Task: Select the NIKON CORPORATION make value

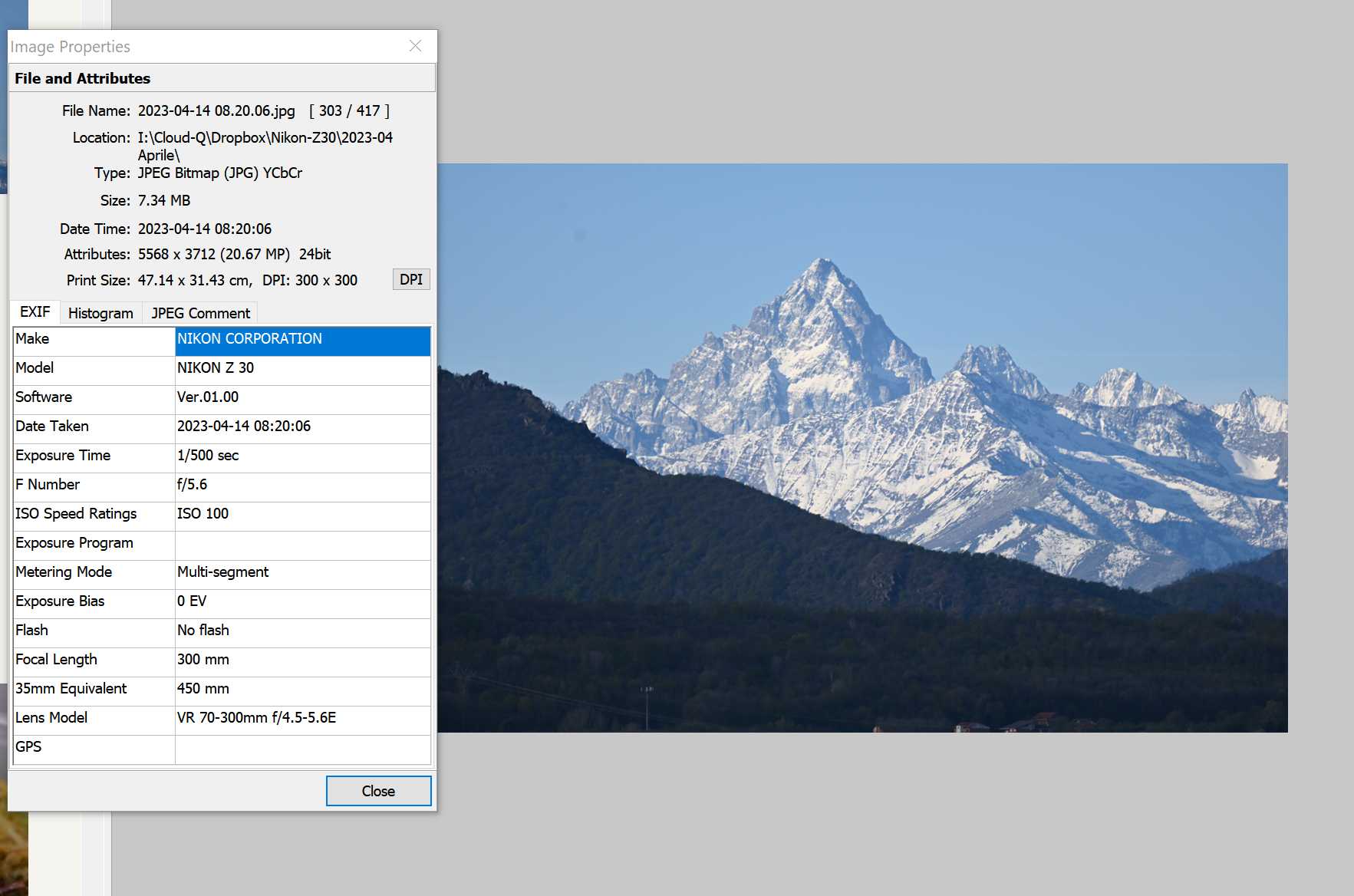Action: pos(302,341)
